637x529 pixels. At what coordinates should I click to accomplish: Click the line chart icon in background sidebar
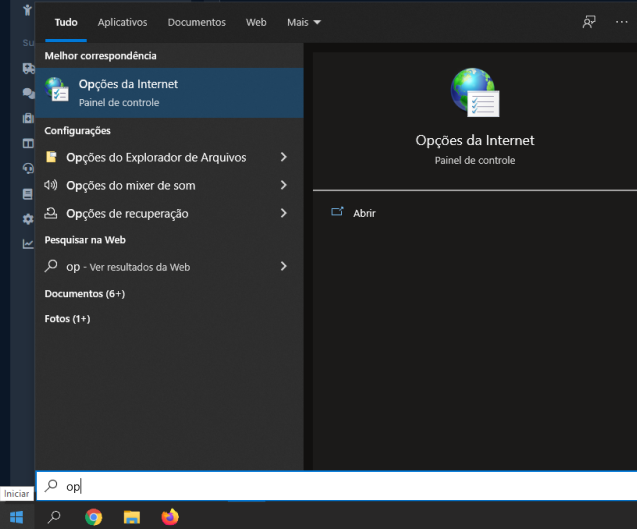click(28, 244)
